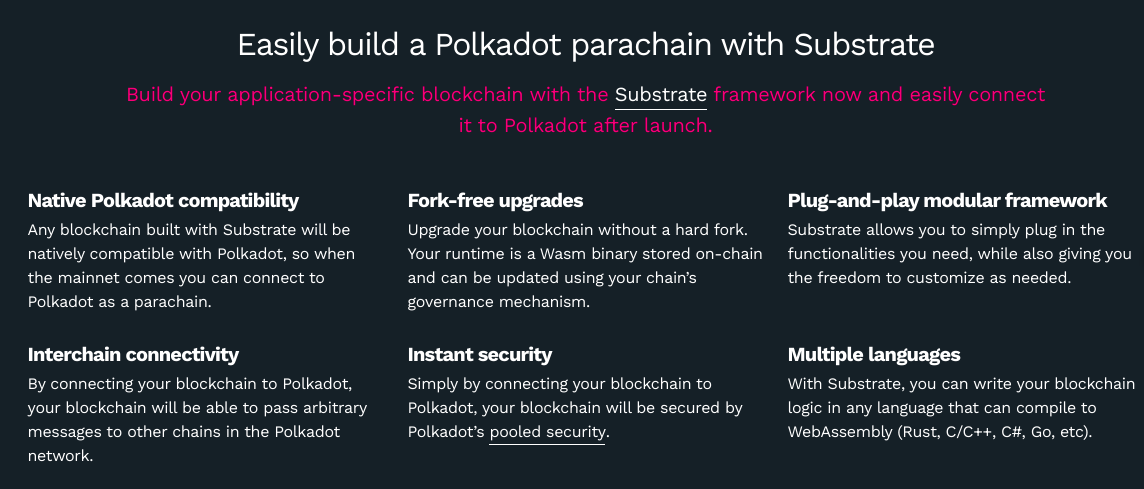Image resolution: width=1144 pixels, height=489 pixels.
Task: Select the Plug-and-play modular framework heading
Action: (x=947, y=200)
